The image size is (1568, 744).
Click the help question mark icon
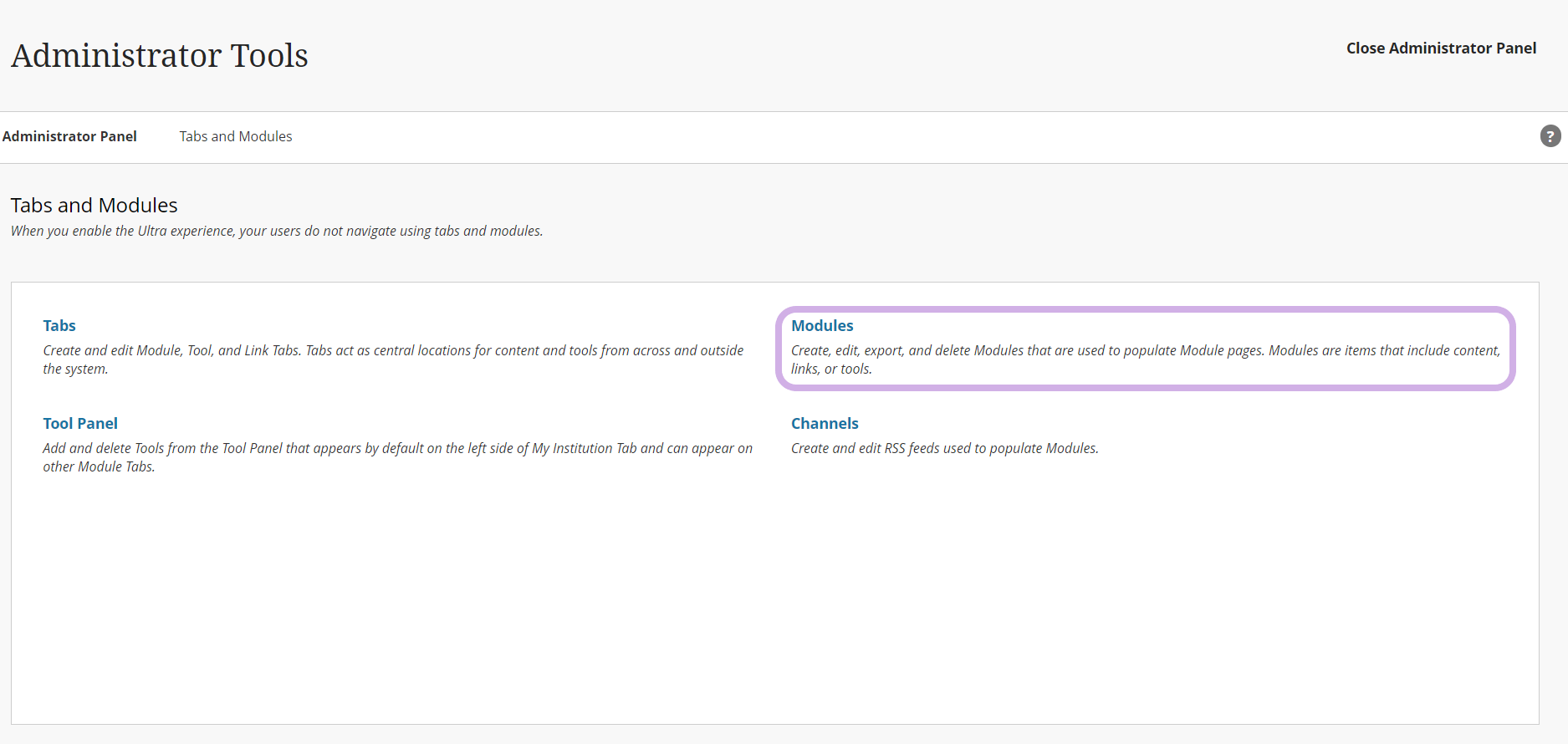tap(1550, 136)
